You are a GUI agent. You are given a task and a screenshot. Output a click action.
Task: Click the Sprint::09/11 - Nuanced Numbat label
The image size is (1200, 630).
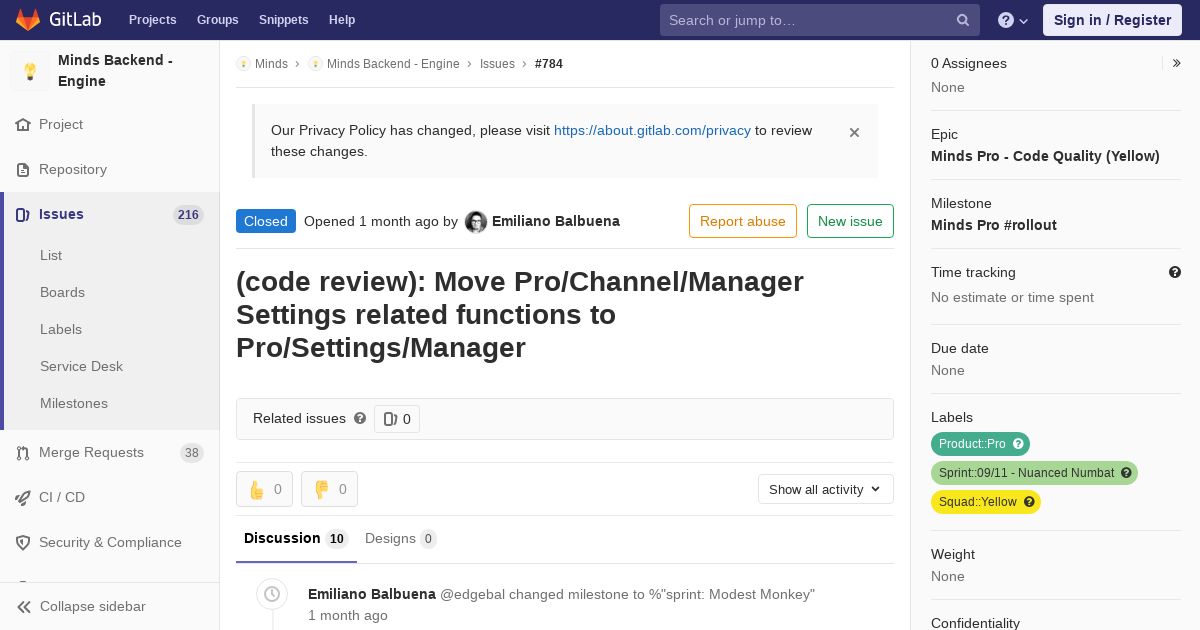click(x=1026, y=473)
